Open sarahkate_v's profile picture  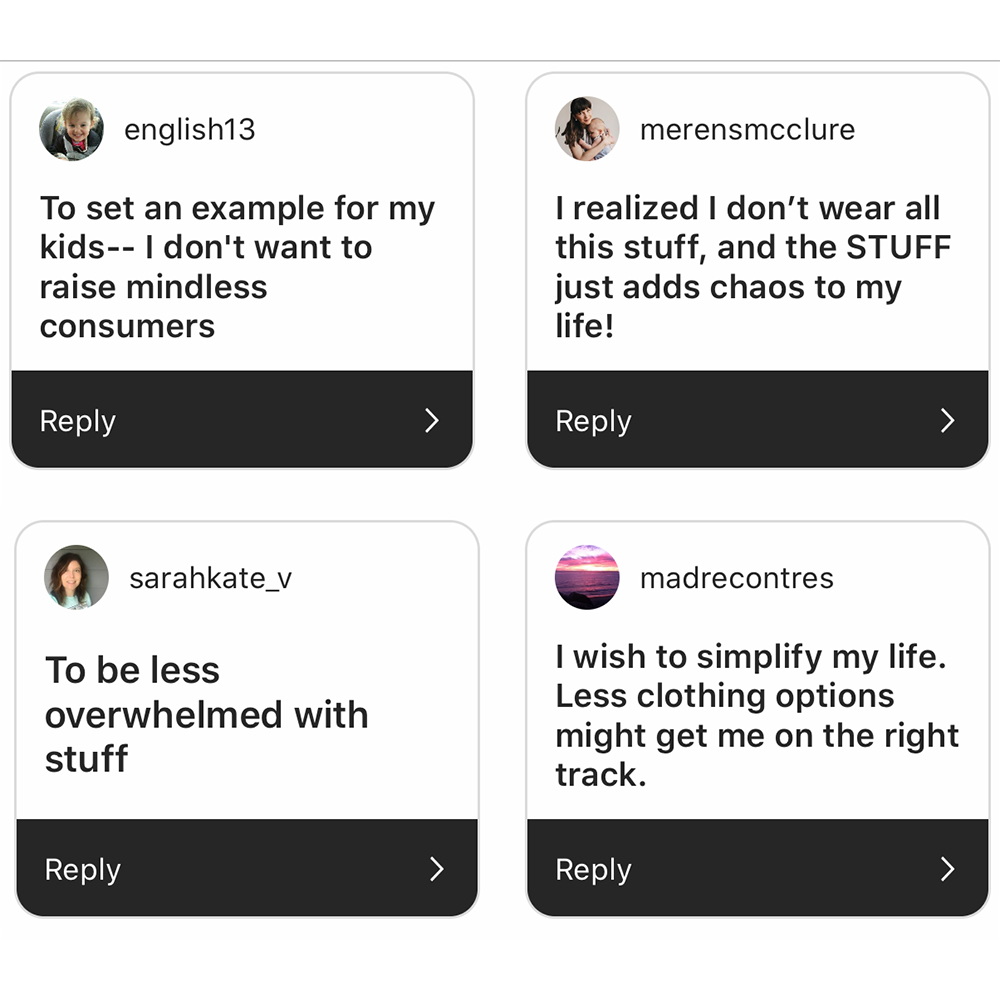click(76, 577)
